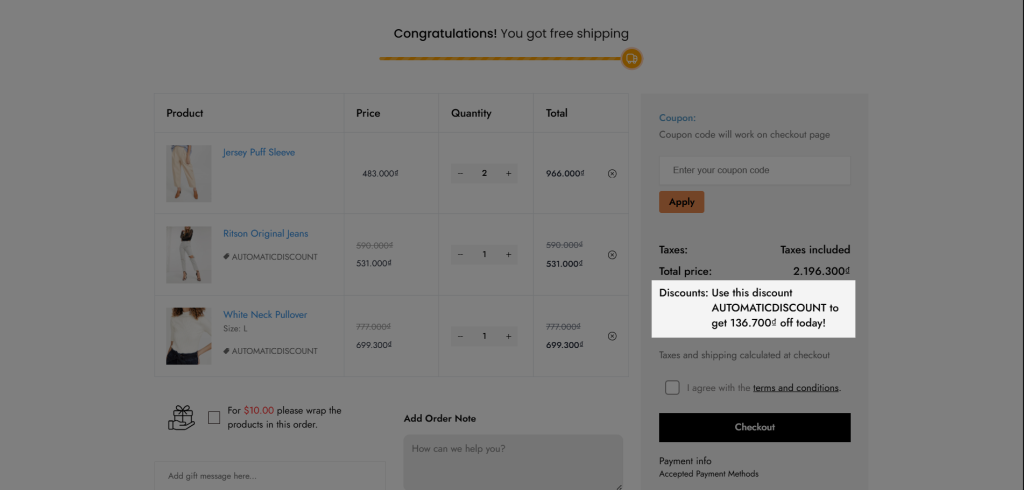Open the terms and conditions link
The width and height of the screenshot is (1024, 490).
click(x=795, y=387)
